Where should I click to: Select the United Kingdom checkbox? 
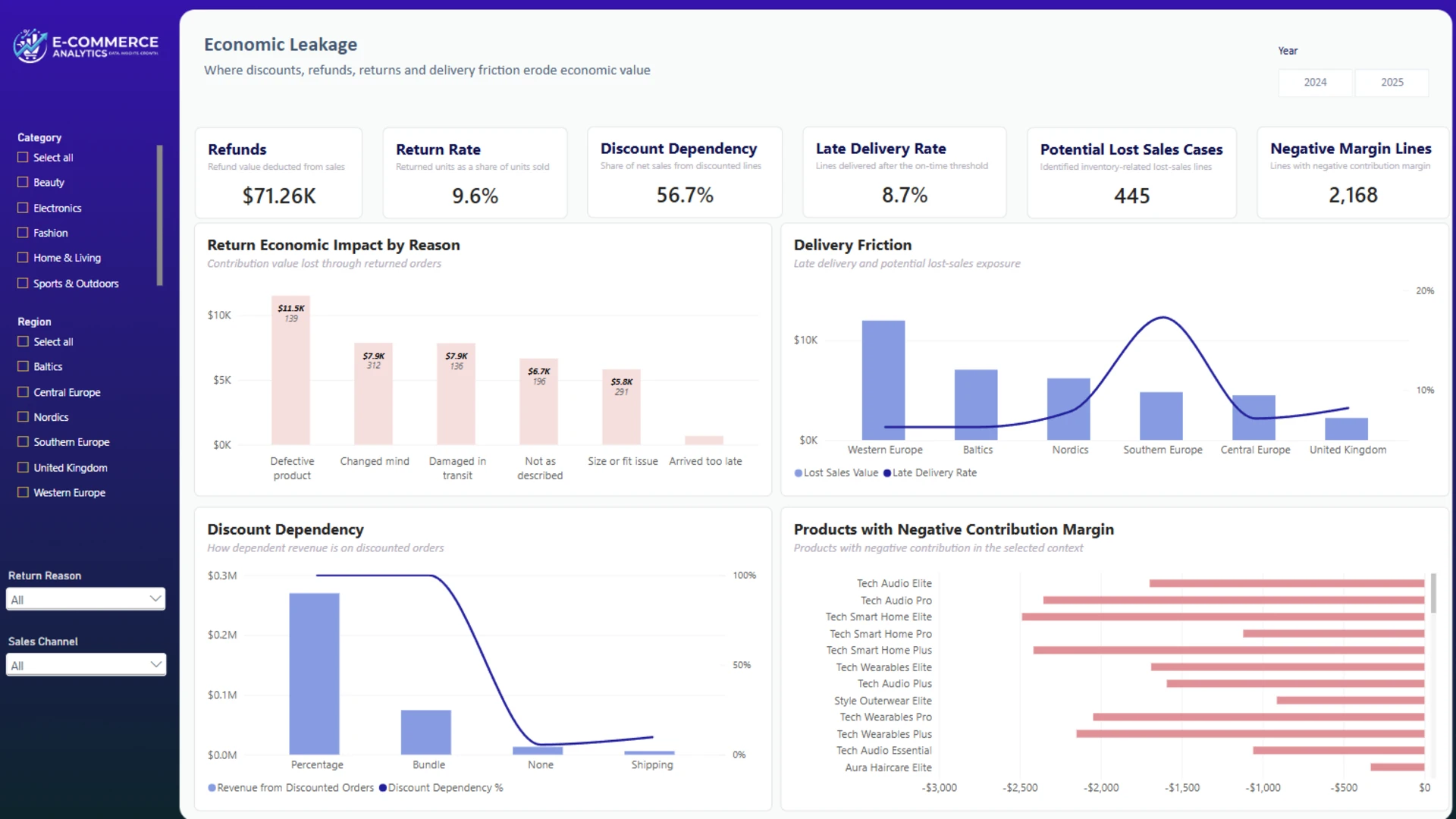[23, 467]
